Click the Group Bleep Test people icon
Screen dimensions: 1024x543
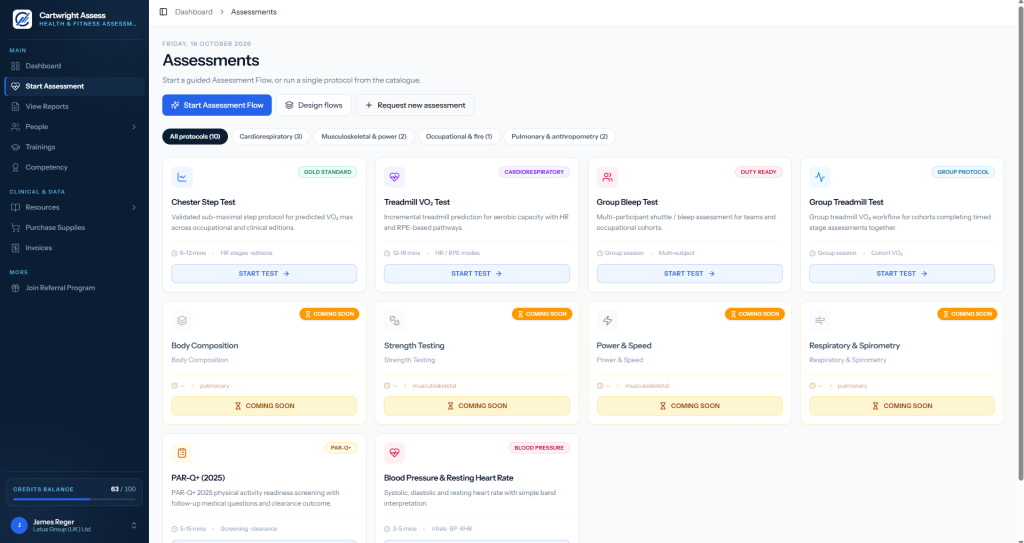coord(607,177)
